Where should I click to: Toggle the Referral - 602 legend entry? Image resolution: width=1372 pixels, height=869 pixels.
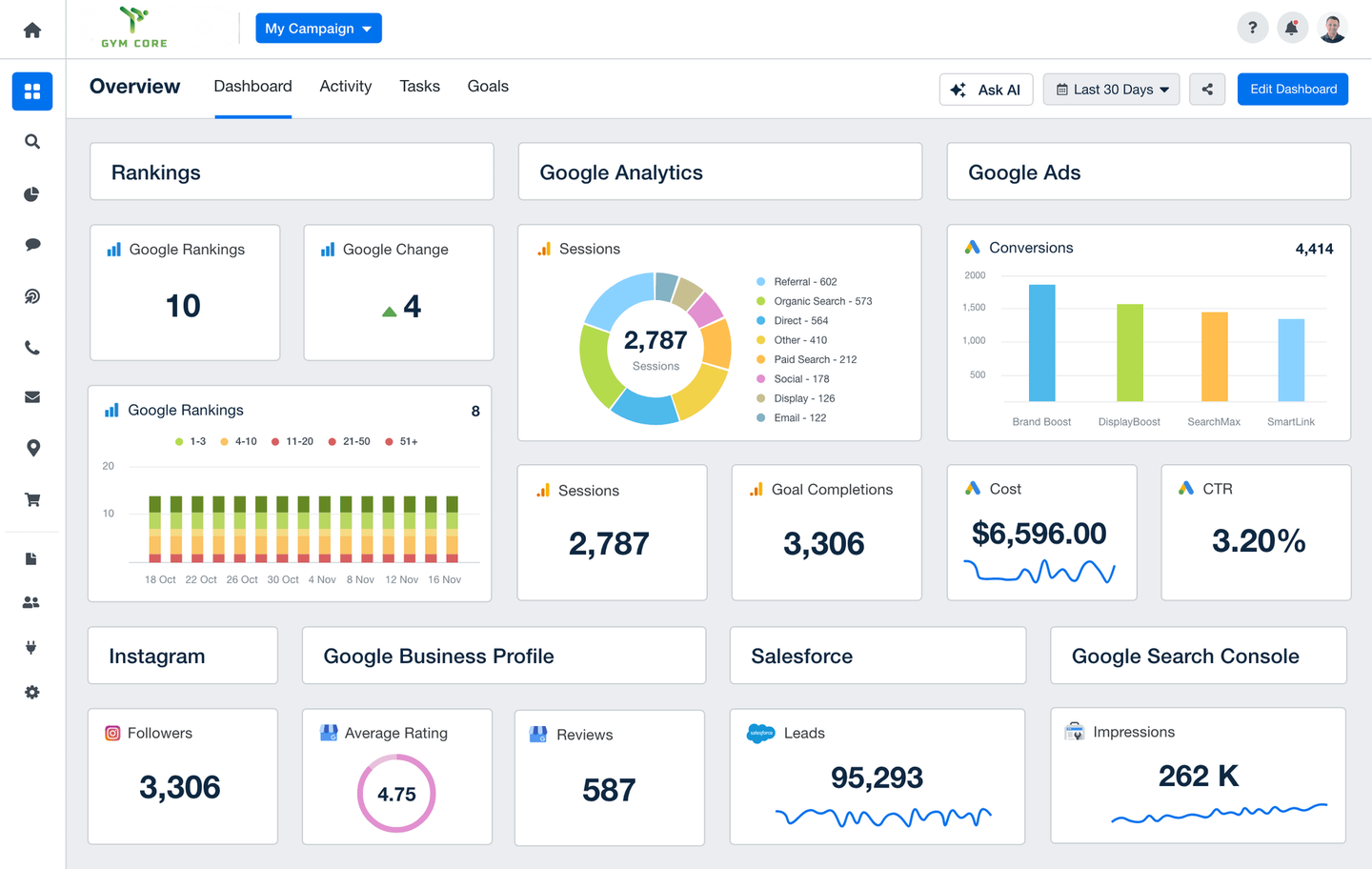(797, 282)
